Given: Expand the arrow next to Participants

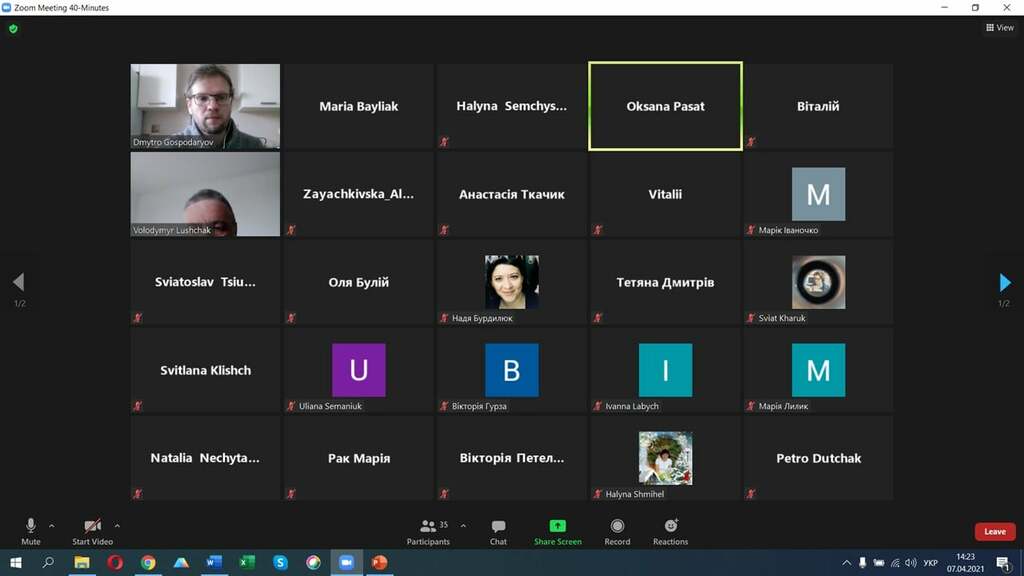Looking at the screenshot, I should pyautogui.click(x=463, y=526).
